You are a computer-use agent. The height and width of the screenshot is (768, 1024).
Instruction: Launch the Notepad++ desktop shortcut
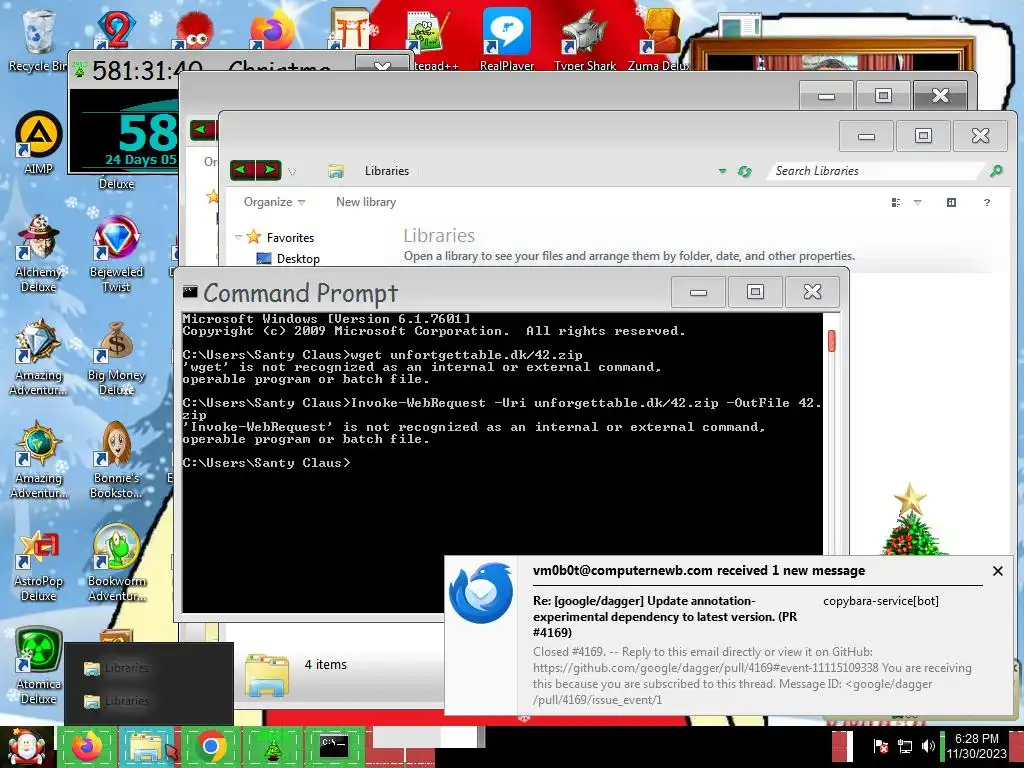click(x=428, y=38)
